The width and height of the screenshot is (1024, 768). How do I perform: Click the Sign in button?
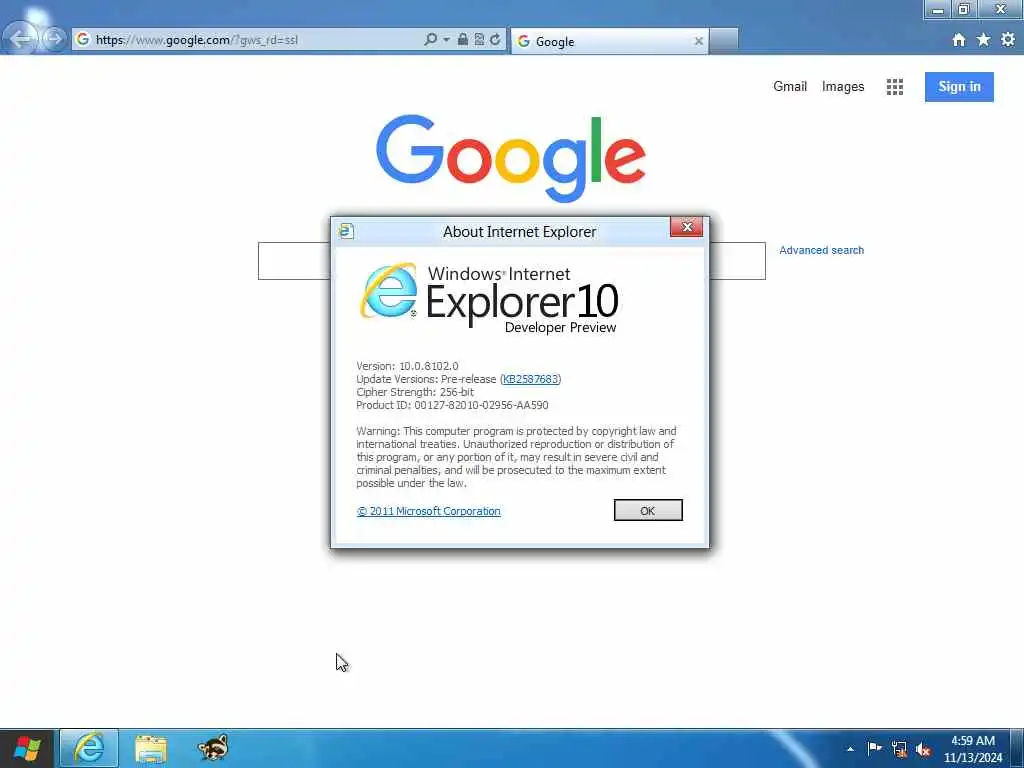click(959, 87)
